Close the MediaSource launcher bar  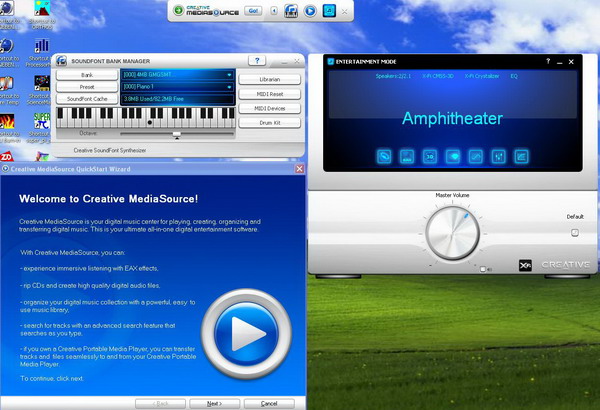344,11
